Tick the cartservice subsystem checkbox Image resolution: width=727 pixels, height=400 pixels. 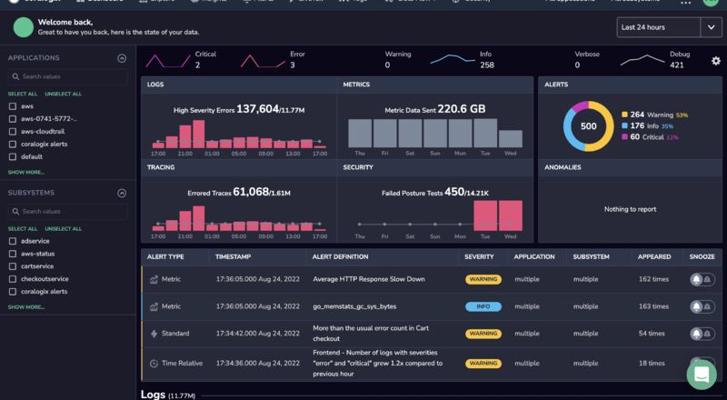[12, 266]
